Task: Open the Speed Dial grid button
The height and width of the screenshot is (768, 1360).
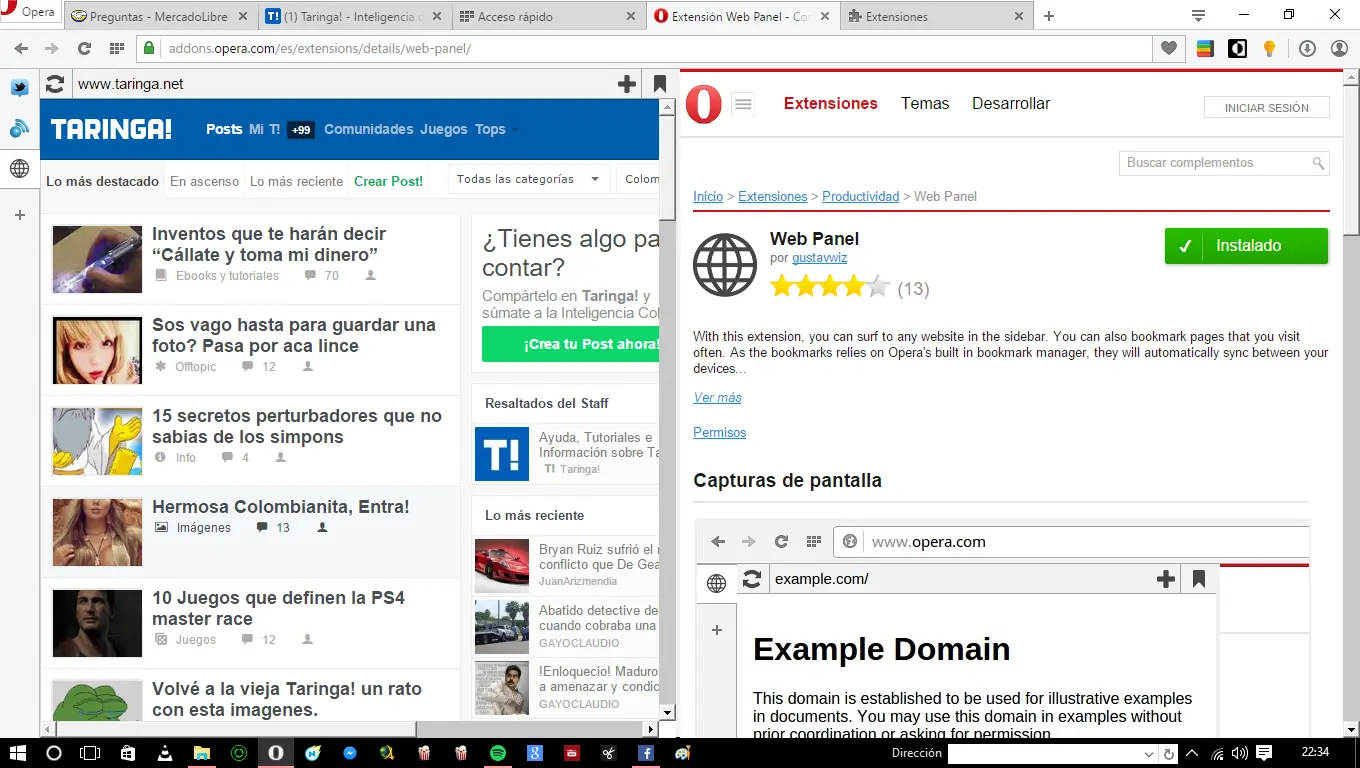Action: [116, 48]
